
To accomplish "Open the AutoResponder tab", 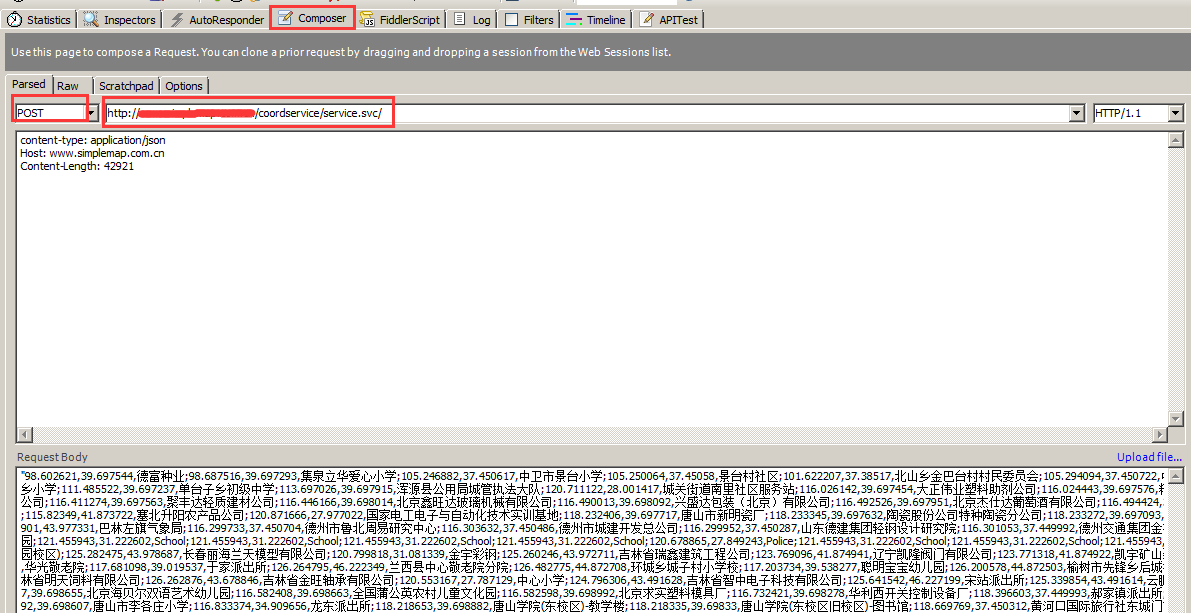I will (x=217, y=20).
